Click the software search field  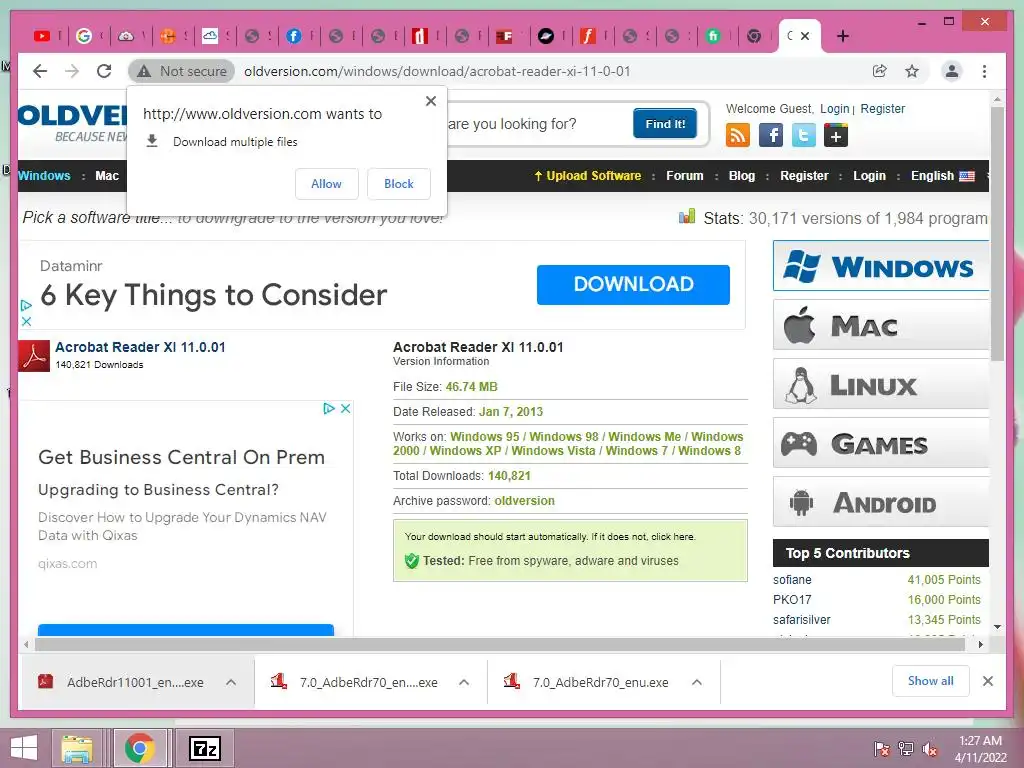(x=536, y=123)
